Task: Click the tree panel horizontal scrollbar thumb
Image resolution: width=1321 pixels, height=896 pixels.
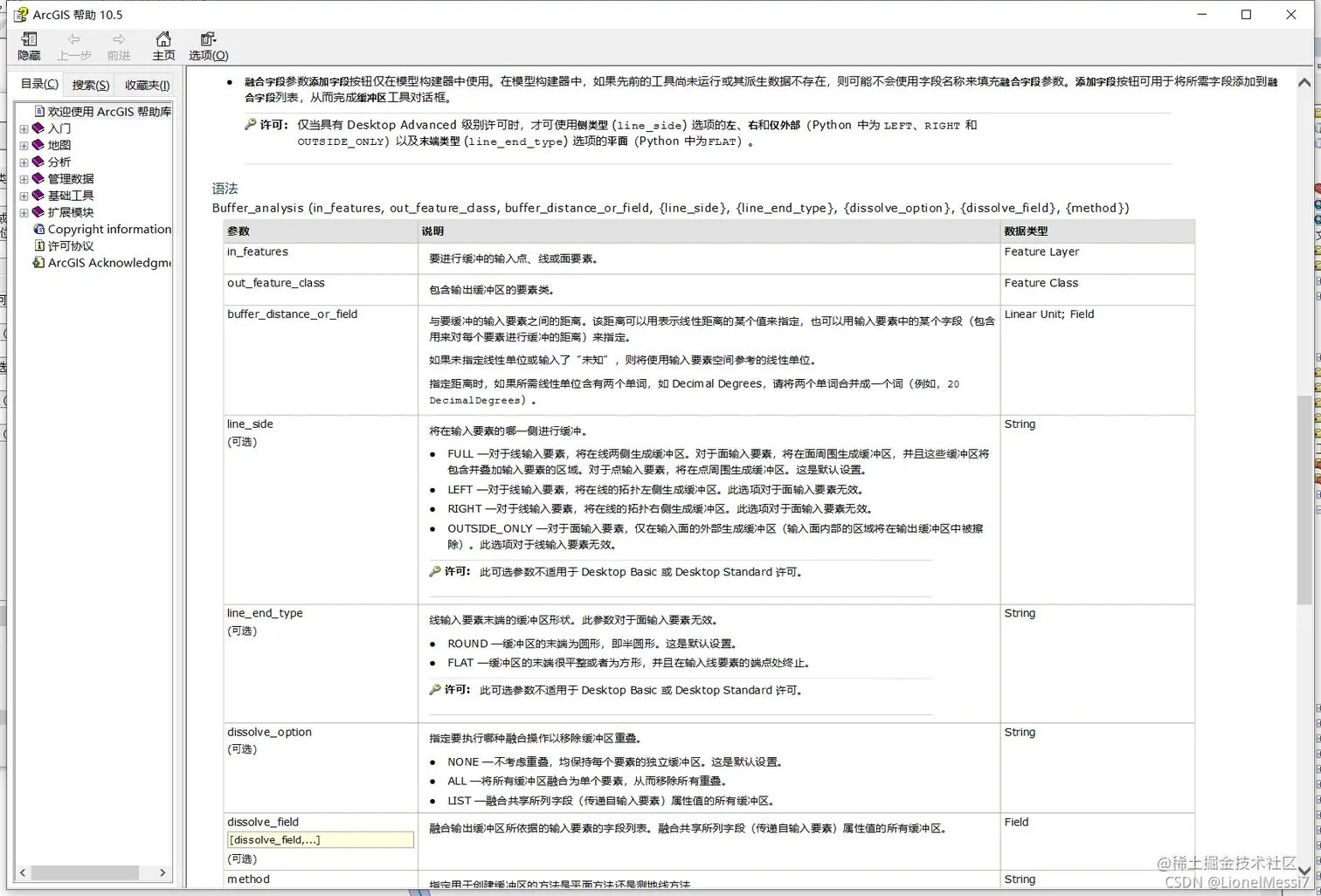Action: coord(85,872)
